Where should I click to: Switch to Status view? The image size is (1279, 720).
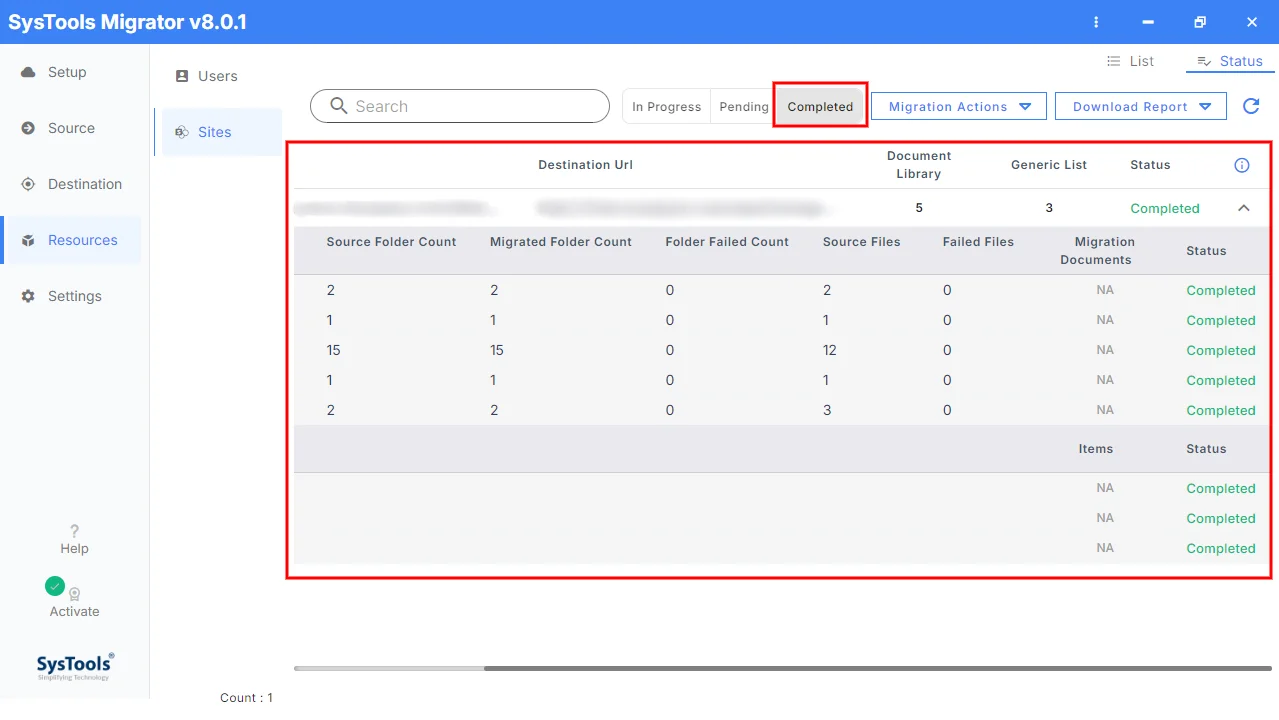click(x=1229, y=61)
